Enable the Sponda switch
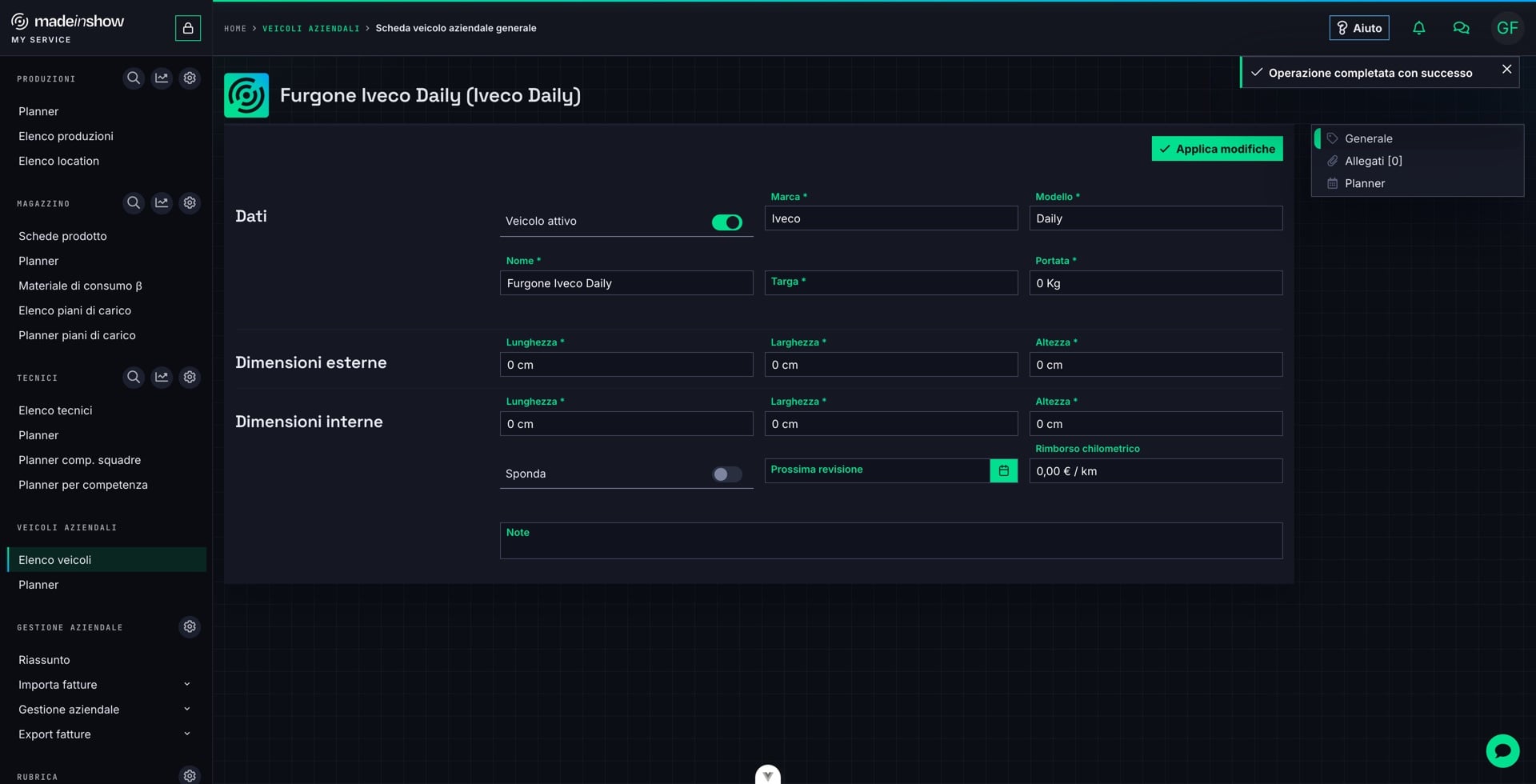 pyautogui.click(x=727, y=474)
